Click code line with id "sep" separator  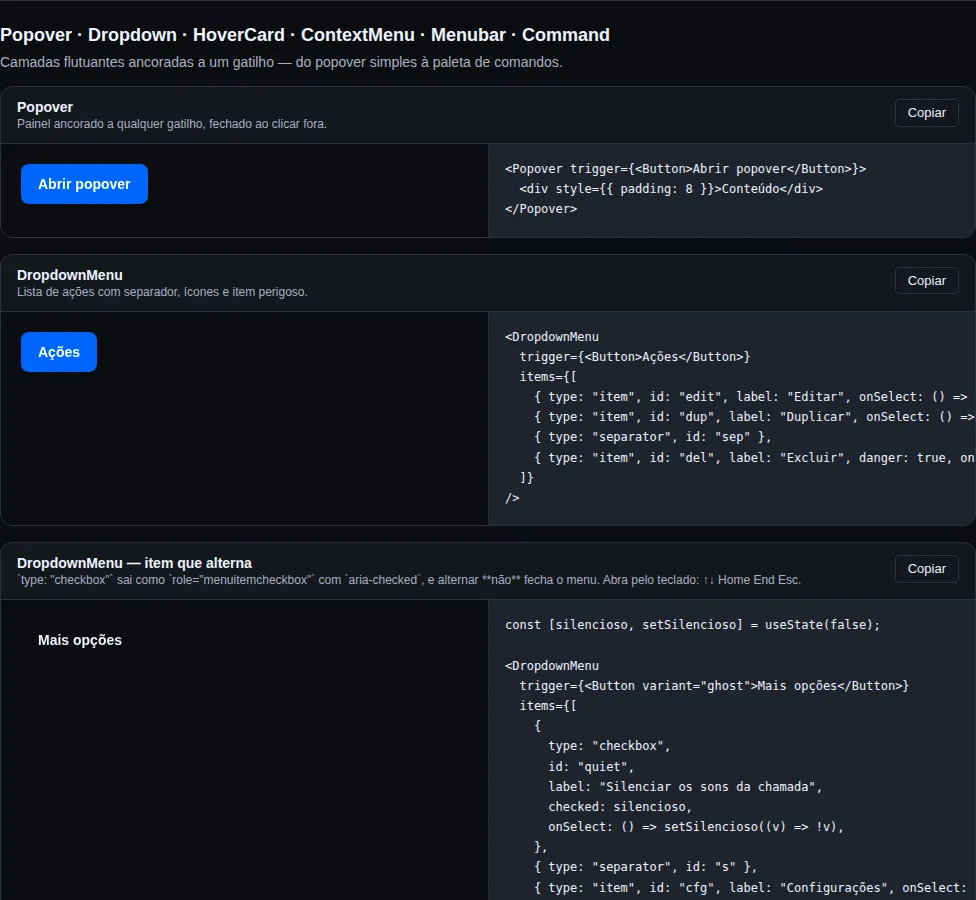tap(652, 437)
